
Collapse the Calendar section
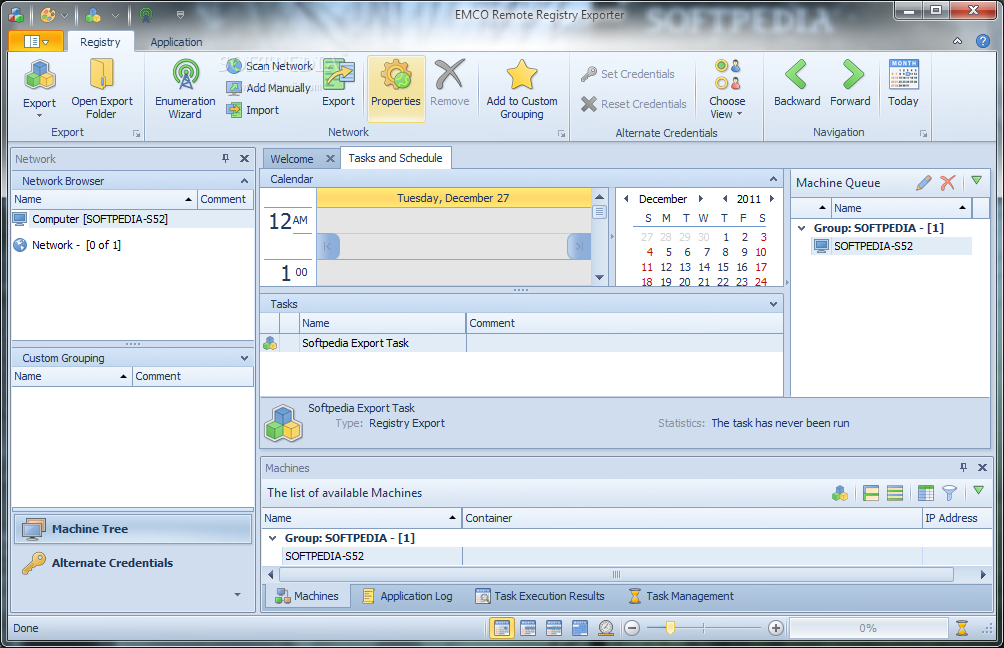pyautogui.click(x=773, y=179)
